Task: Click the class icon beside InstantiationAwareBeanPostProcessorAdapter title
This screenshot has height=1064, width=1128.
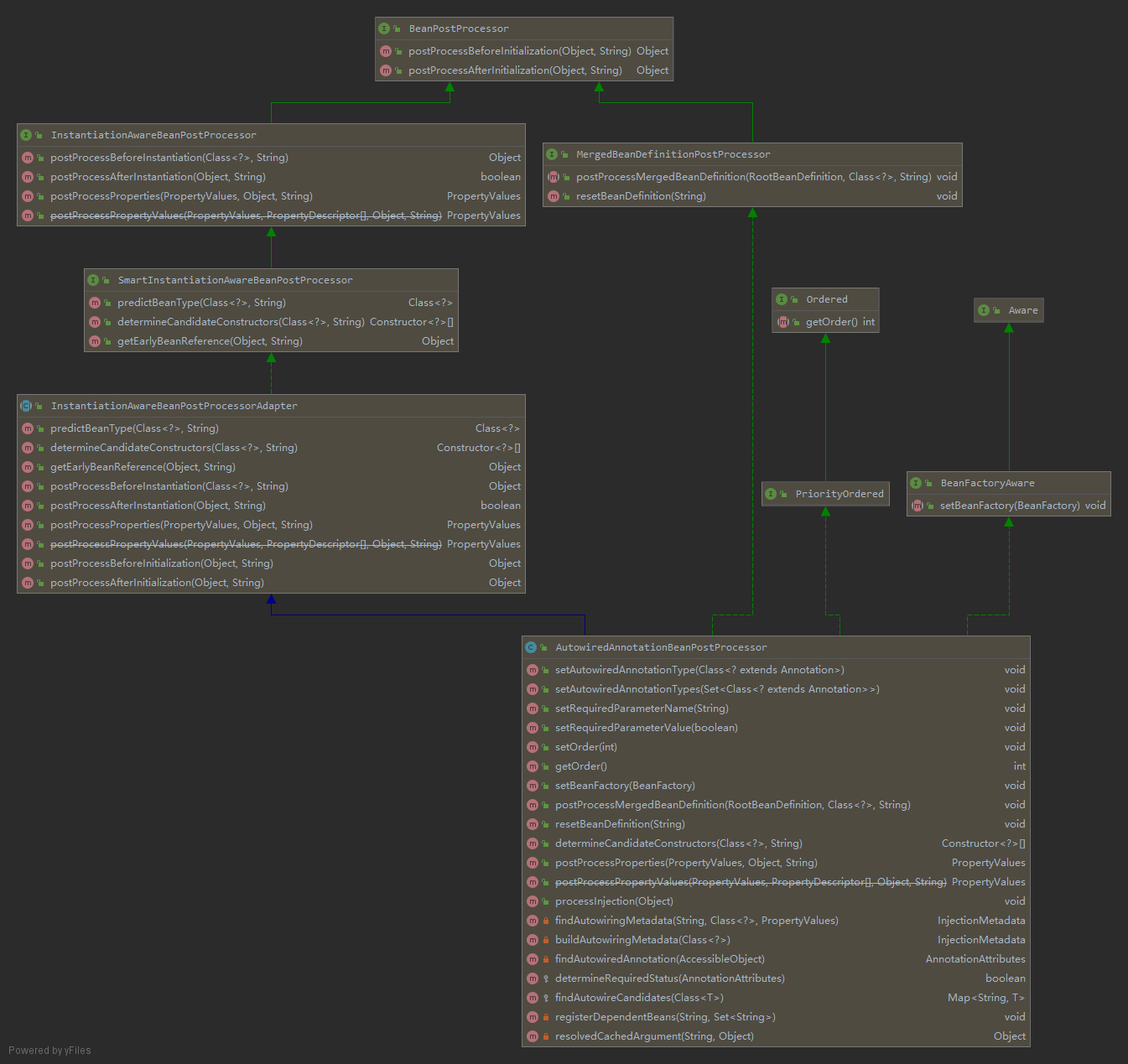Action: [x=26, y=406]
